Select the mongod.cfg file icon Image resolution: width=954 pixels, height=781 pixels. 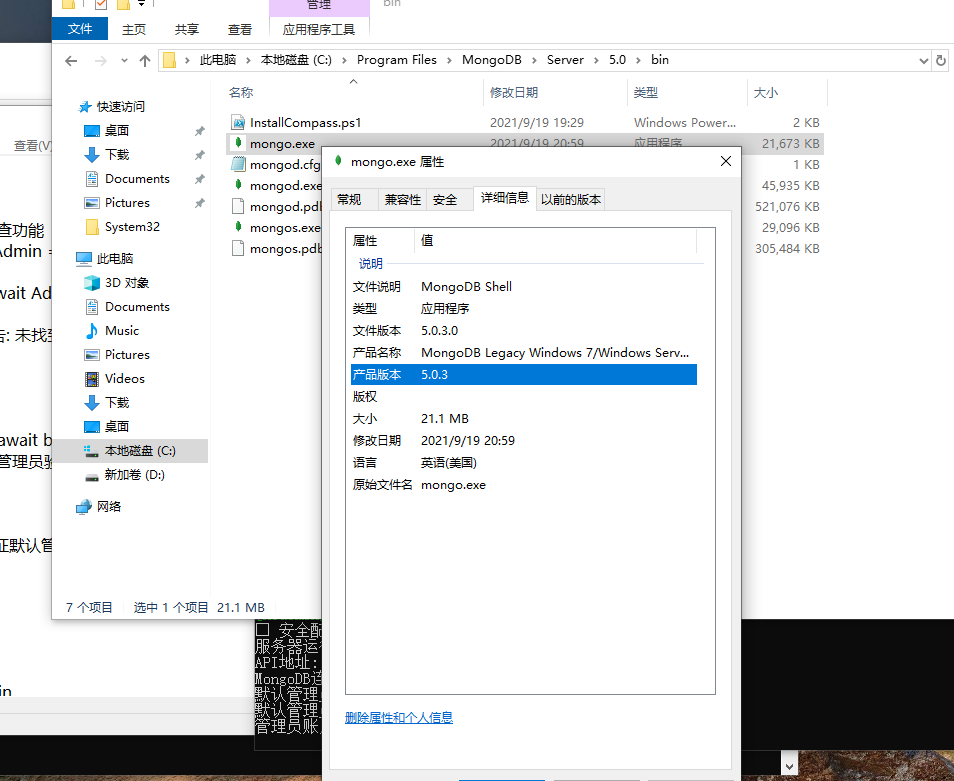click(238, 164)
